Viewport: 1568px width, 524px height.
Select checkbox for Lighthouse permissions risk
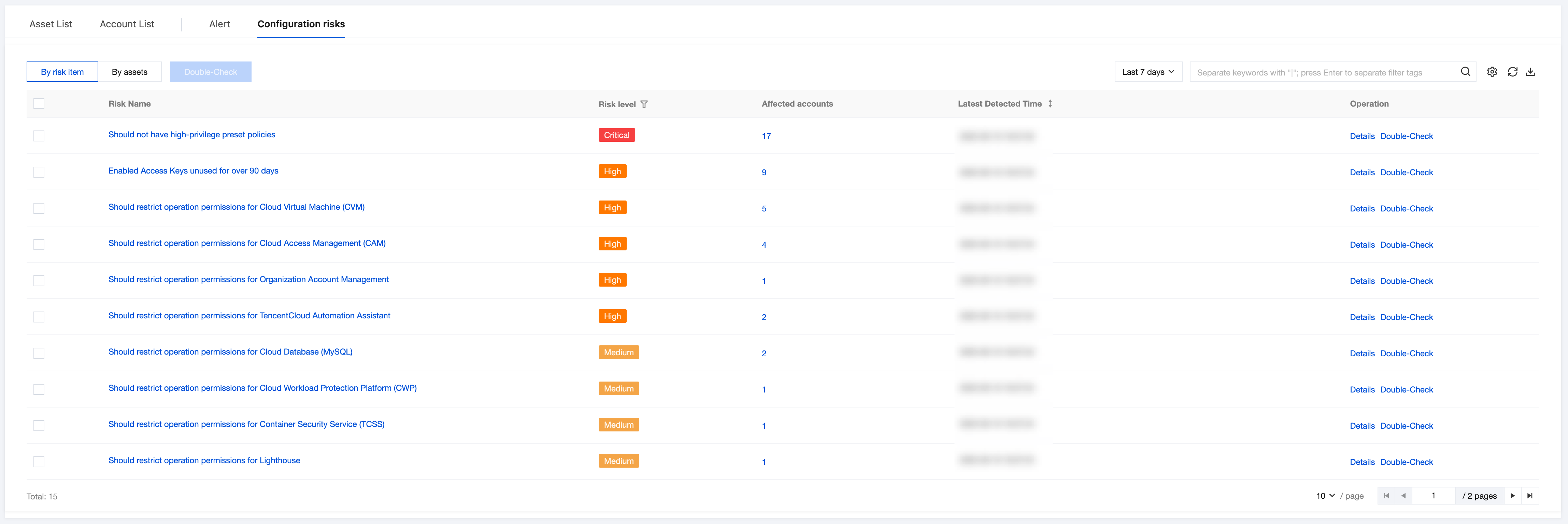point(39,462)
